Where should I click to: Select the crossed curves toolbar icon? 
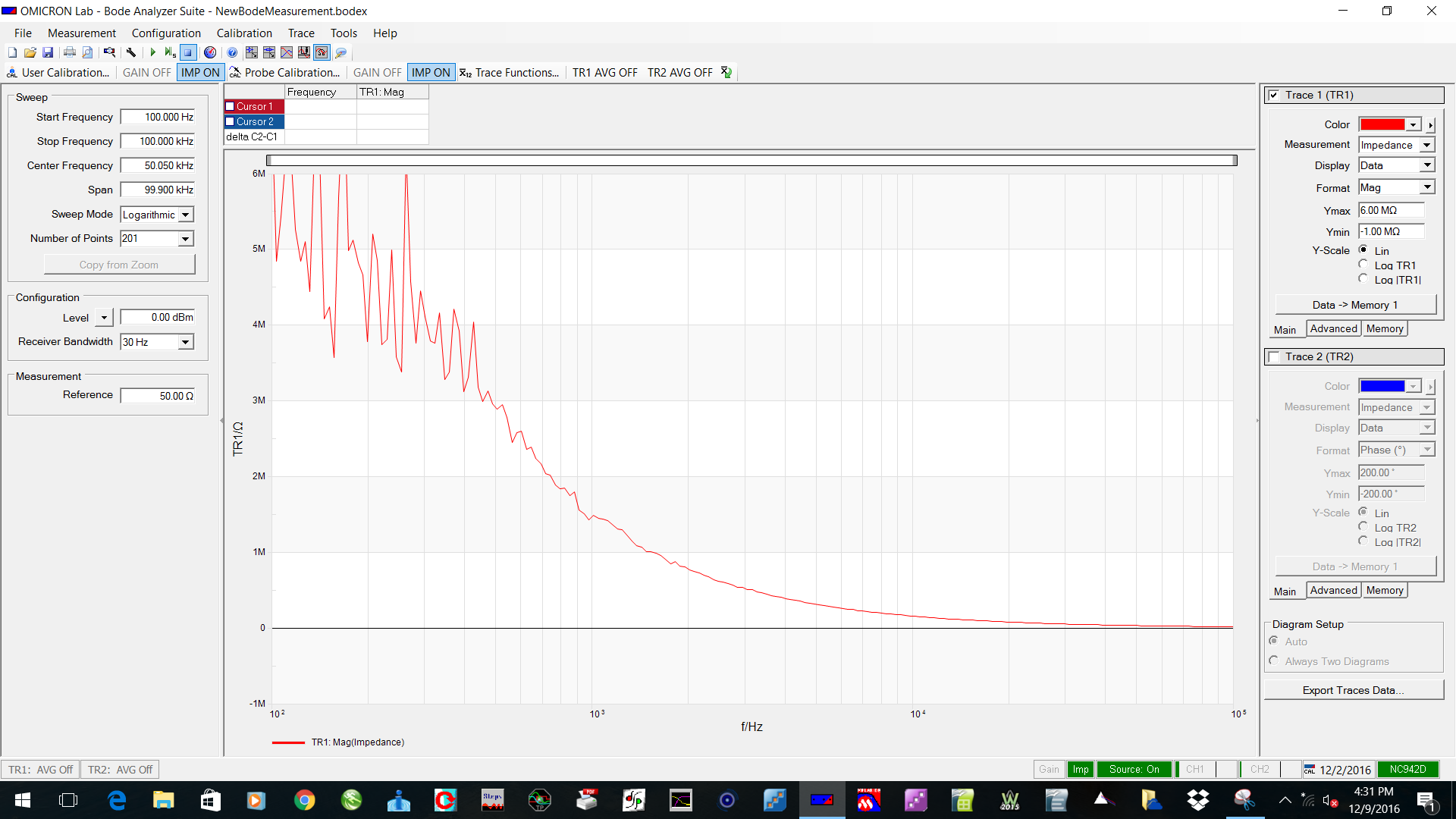coord(287,52)
